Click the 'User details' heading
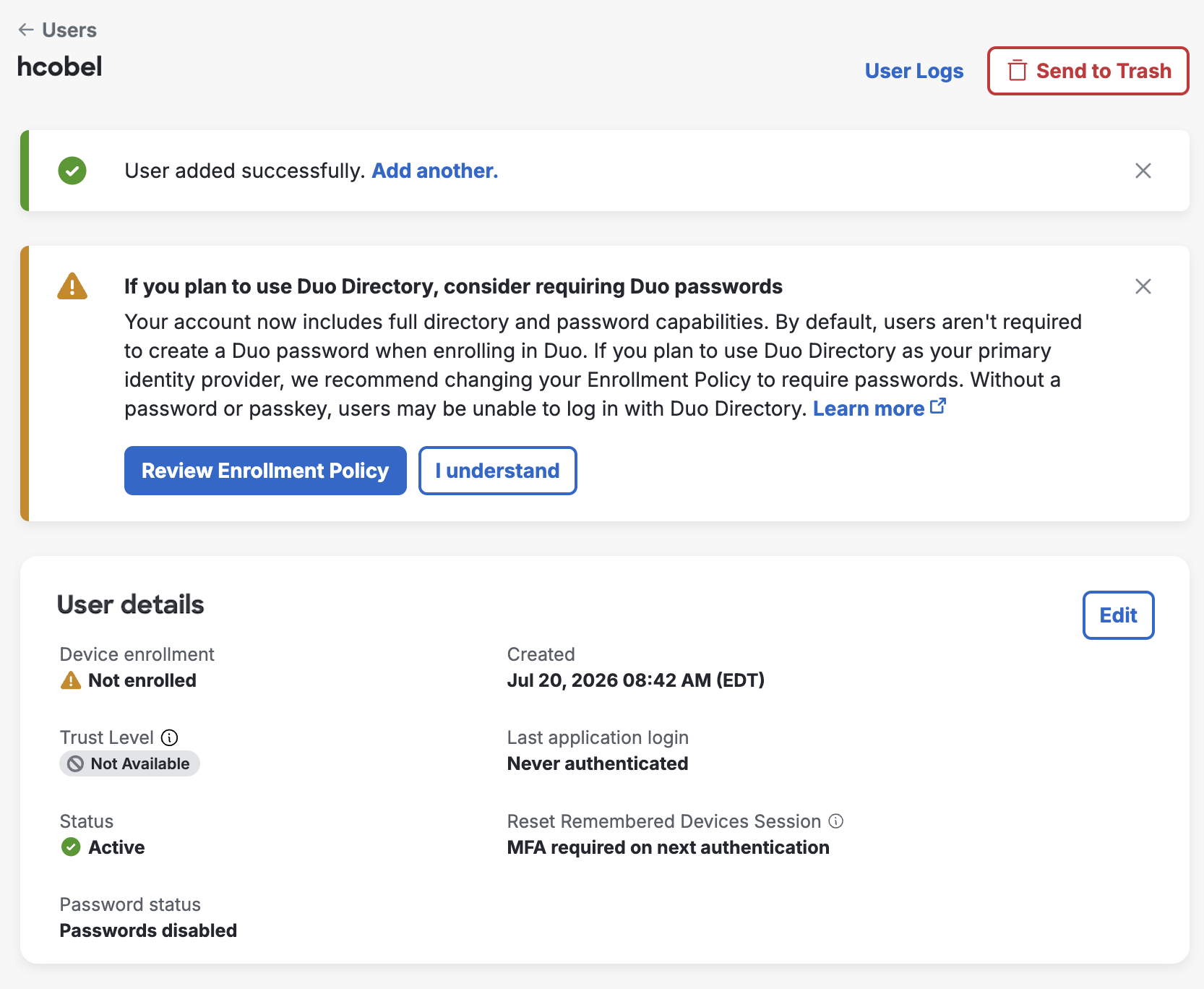 pos(131,604)
